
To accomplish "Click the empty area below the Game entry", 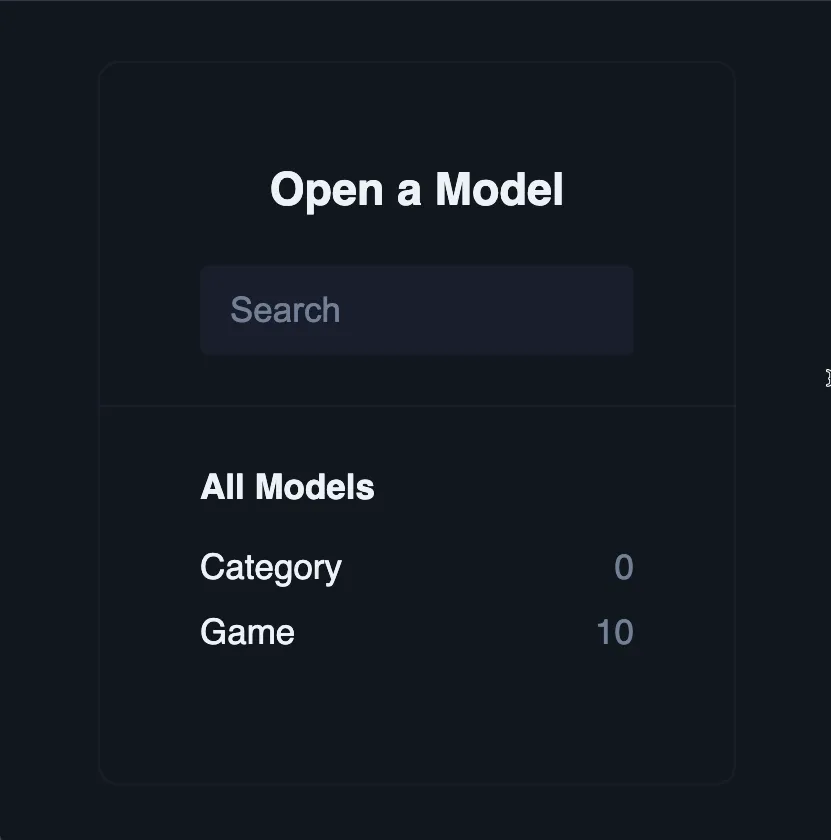I will [417, 710].
